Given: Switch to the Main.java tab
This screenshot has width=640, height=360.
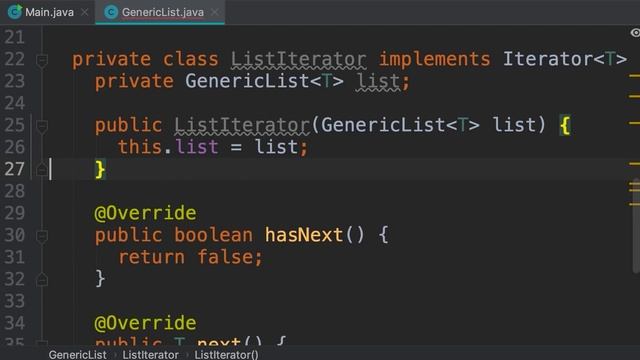Looking at the screenshot, I should [x=49, y=12].
